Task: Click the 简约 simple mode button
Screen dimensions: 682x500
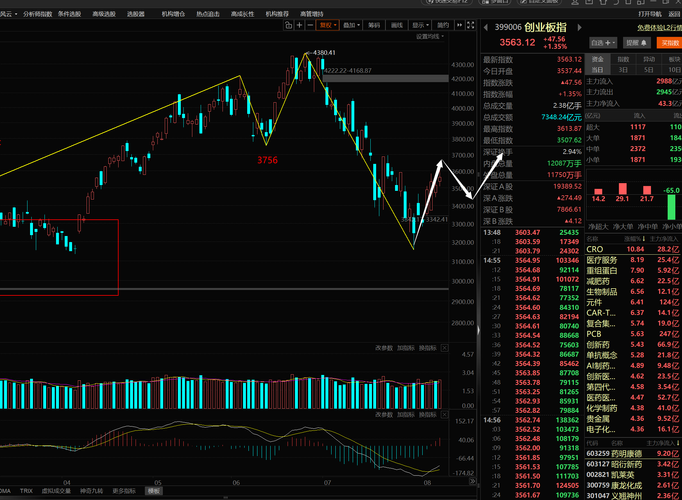Action: pos(443,25)
